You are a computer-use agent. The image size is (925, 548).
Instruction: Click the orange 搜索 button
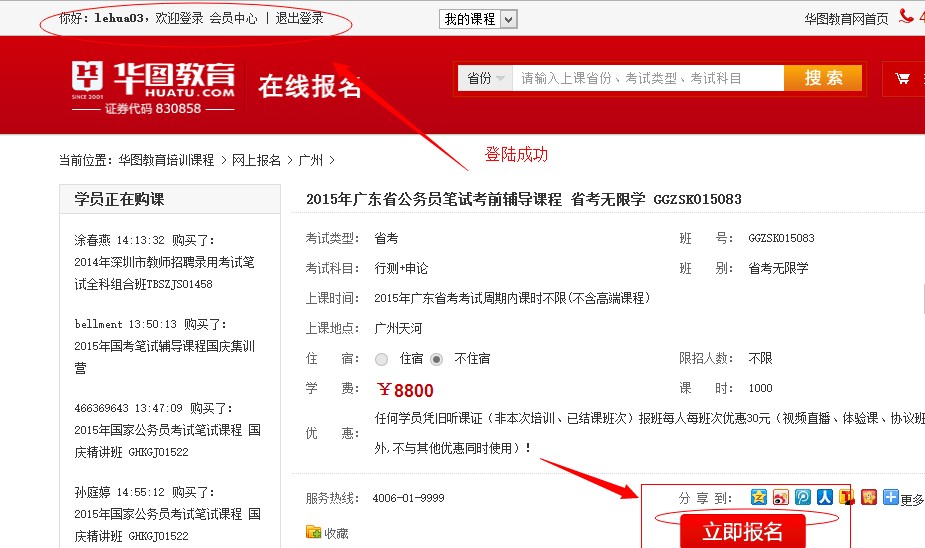click(x=823, y=78)
